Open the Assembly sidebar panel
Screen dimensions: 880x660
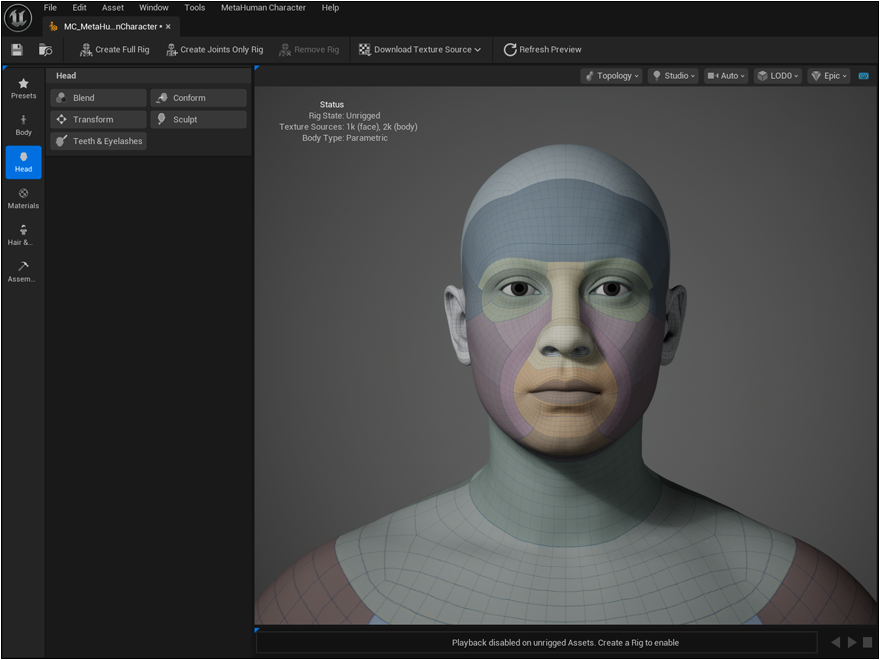pyautogui.click(x=24, y=272)
